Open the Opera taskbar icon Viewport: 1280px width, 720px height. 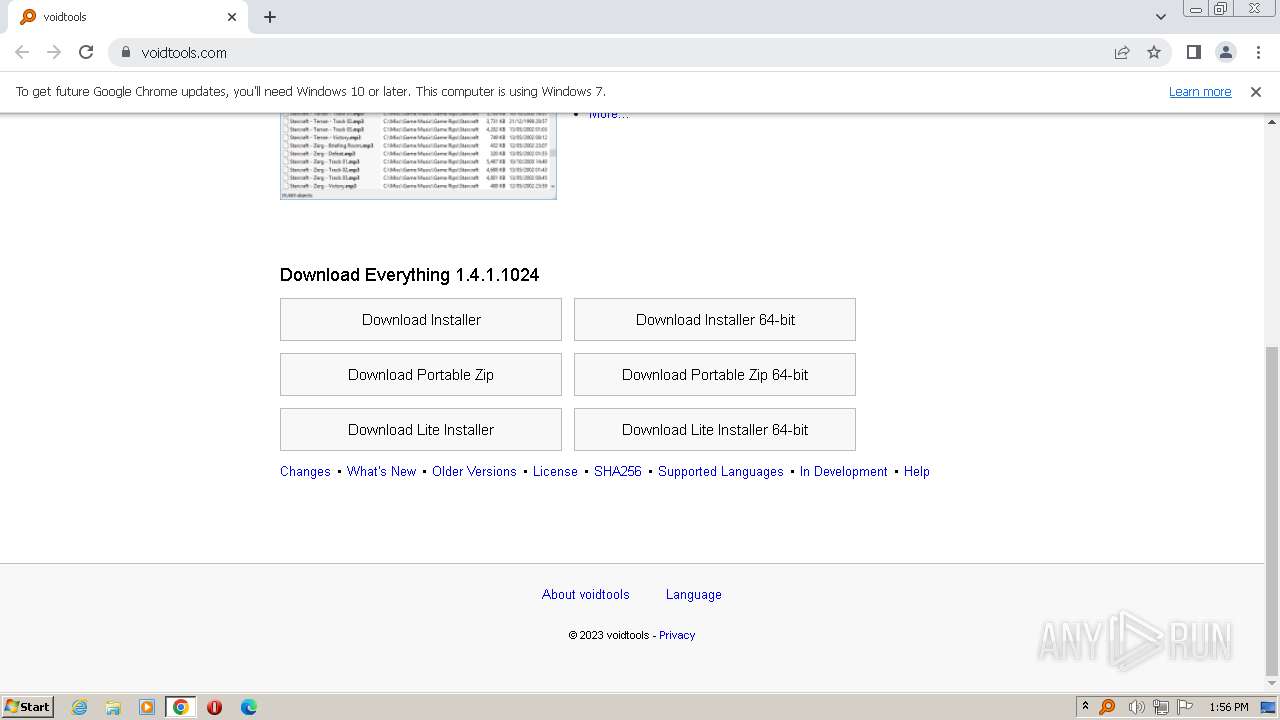pyautogui.click(x=214, y=707)
